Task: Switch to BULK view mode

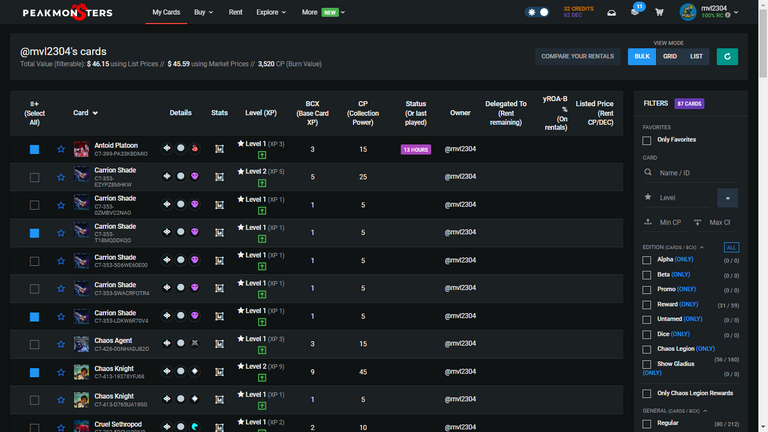Action: coord(642,56)
